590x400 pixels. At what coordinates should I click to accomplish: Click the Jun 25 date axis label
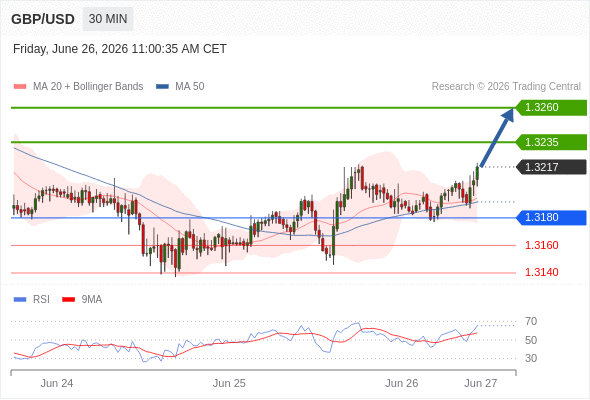click(229, 383)
